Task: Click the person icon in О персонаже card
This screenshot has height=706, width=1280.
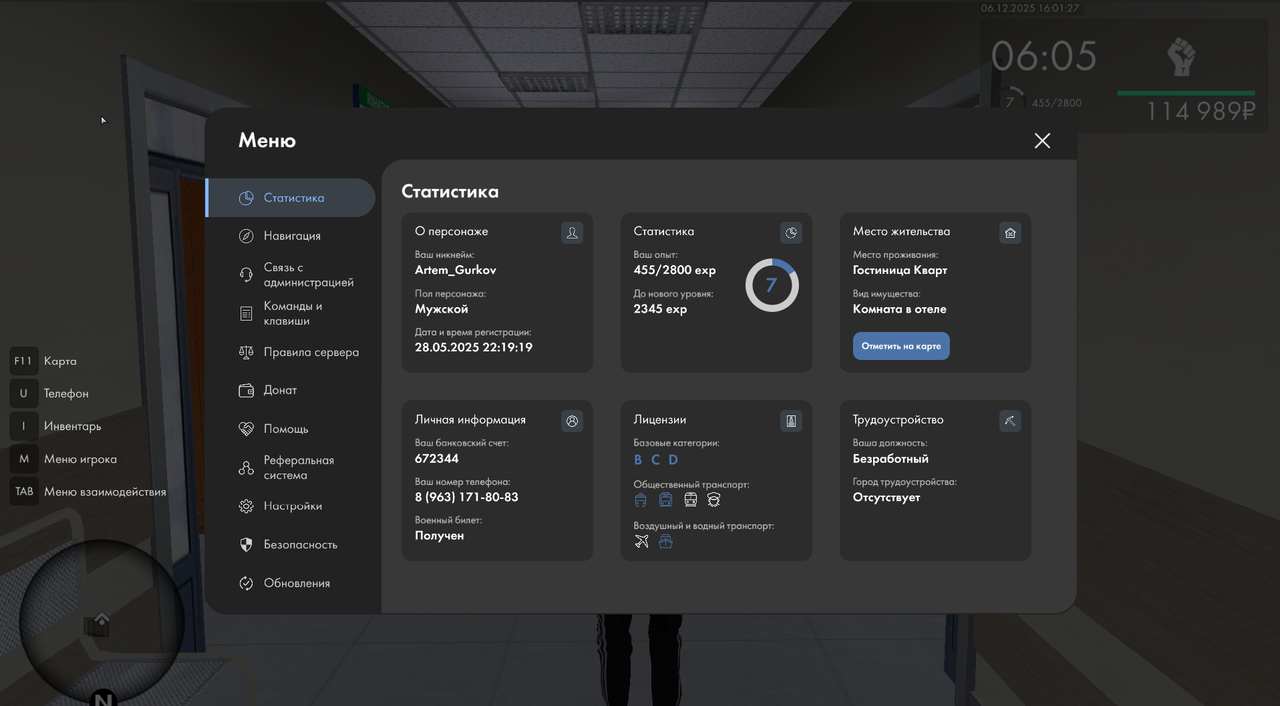Action: click(x=572, y=232)
